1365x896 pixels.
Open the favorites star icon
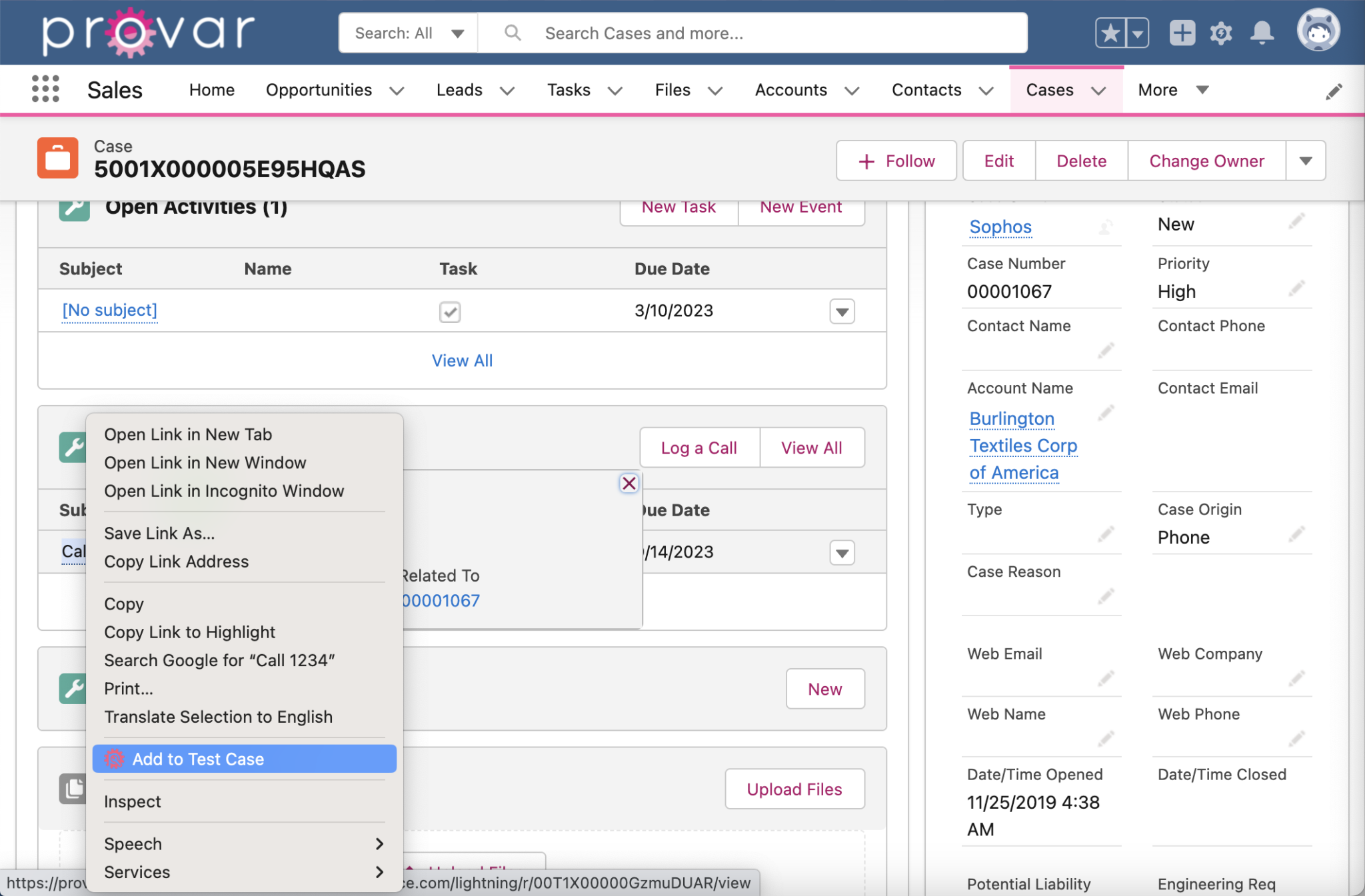click(1108, 31)
